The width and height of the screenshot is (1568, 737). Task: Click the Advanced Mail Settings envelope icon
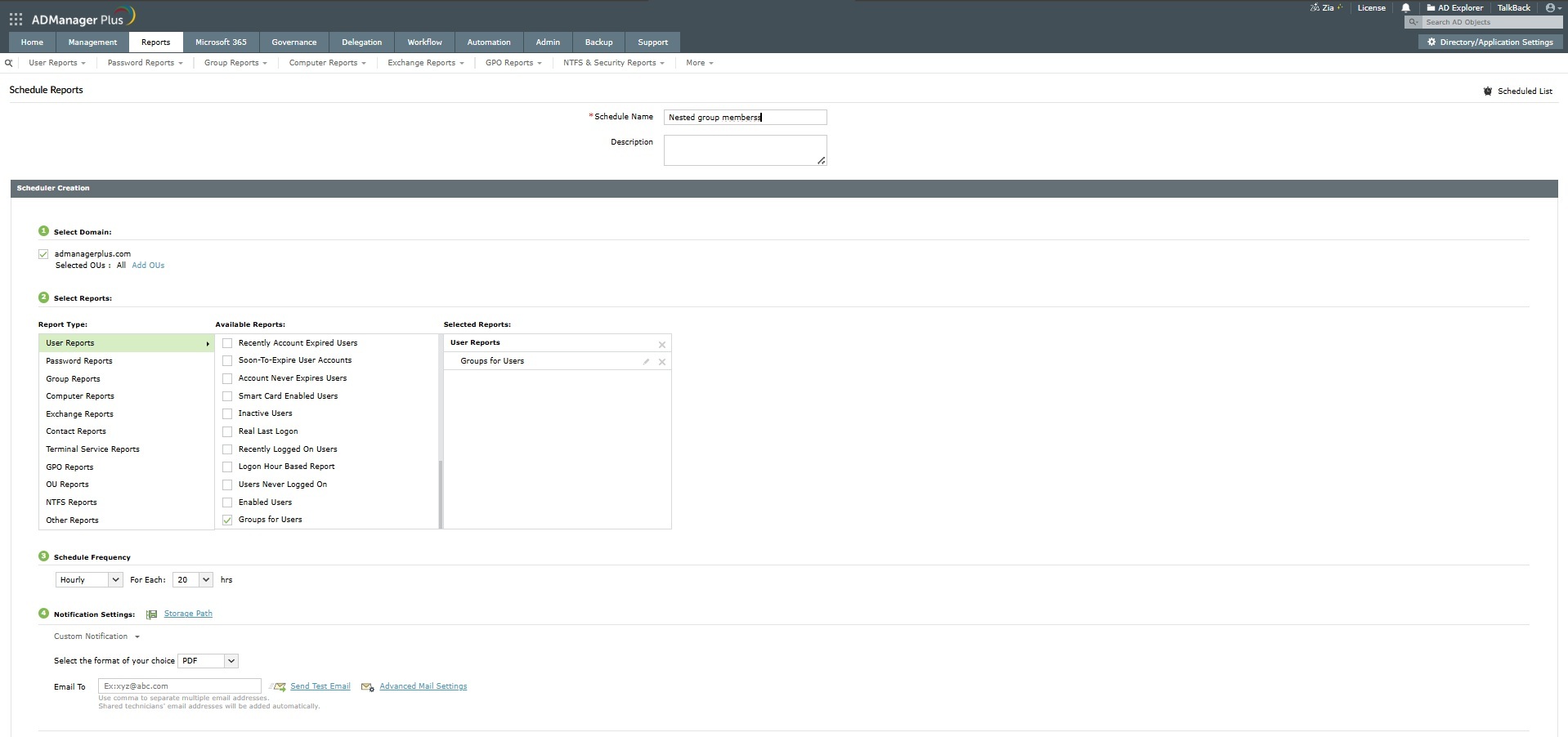coord(368,687)
